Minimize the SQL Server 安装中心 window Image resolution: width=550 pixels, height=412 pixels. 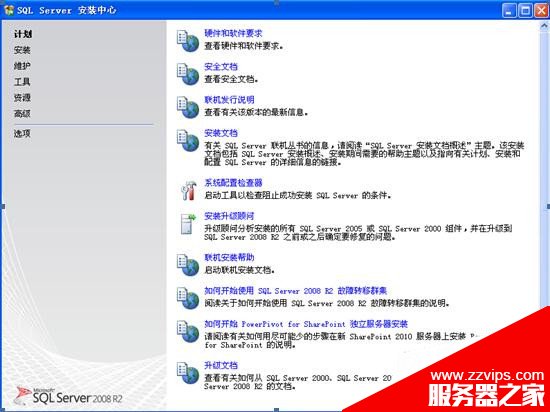tap(509, 10)
